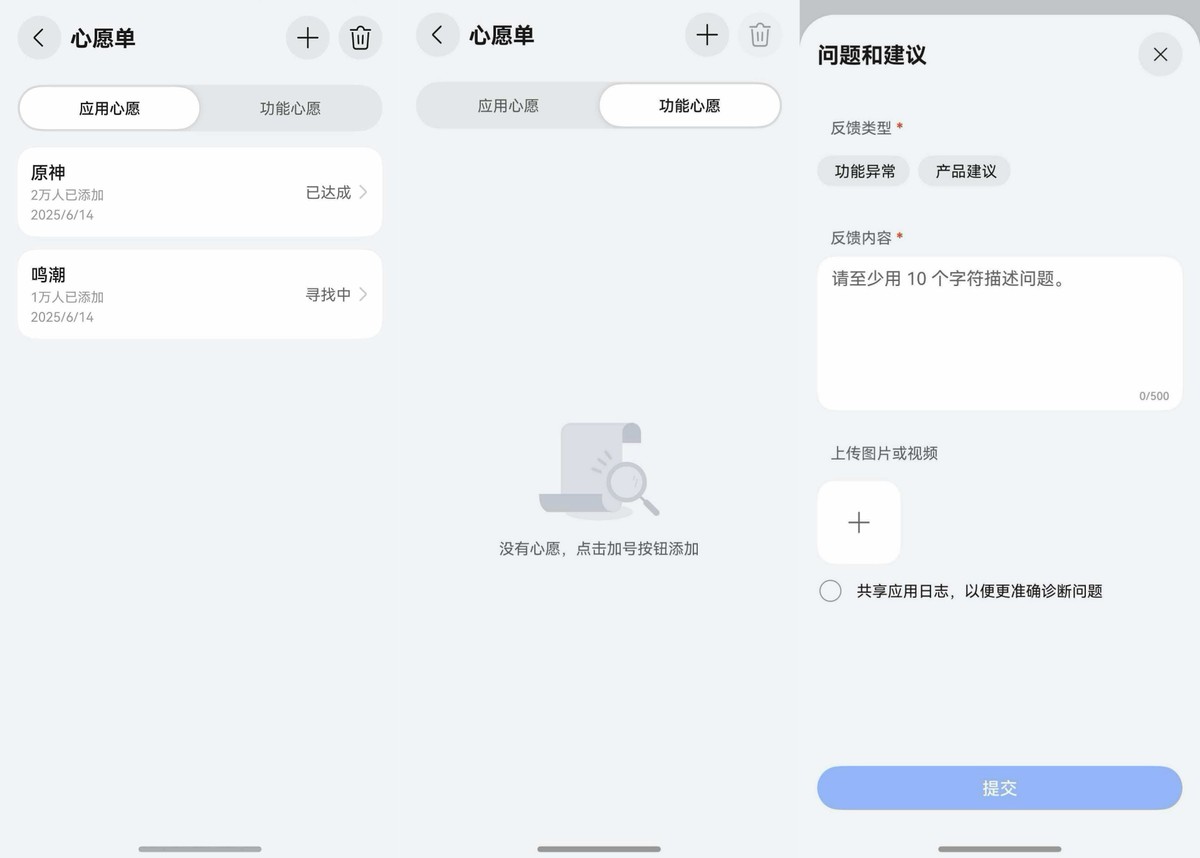Tap 已达成 status text

coord(328,192)
